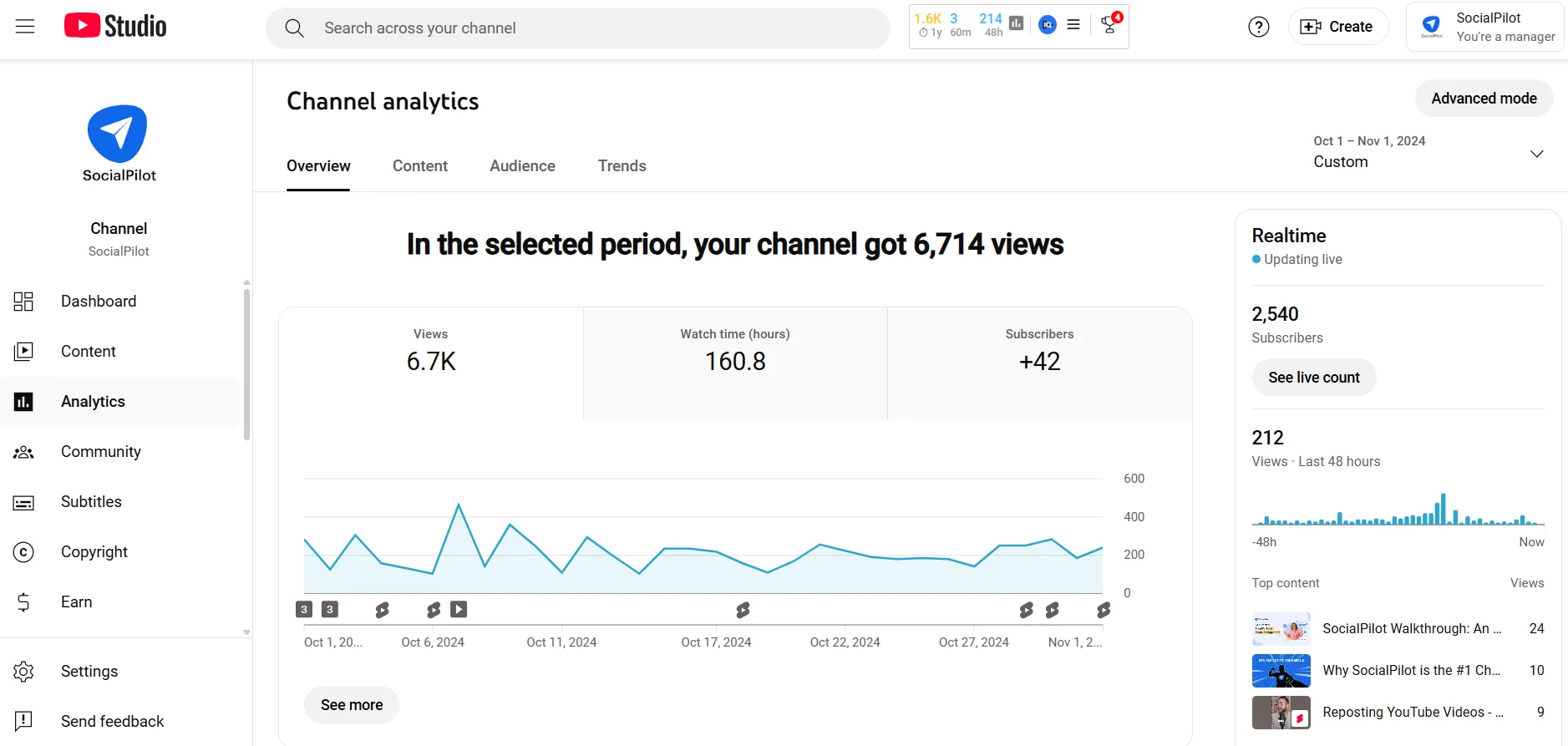Open SocialPilot Walkthrough video thumbnail
Viewport: 1568px width, 746px height.
pos(1281,629)
